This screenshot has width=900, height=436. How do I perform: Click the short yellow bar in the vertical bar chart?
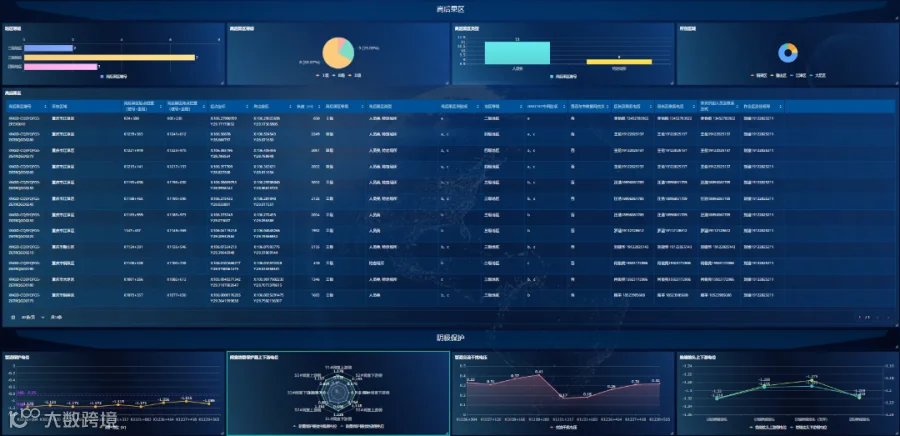click(x=619, y=61)
